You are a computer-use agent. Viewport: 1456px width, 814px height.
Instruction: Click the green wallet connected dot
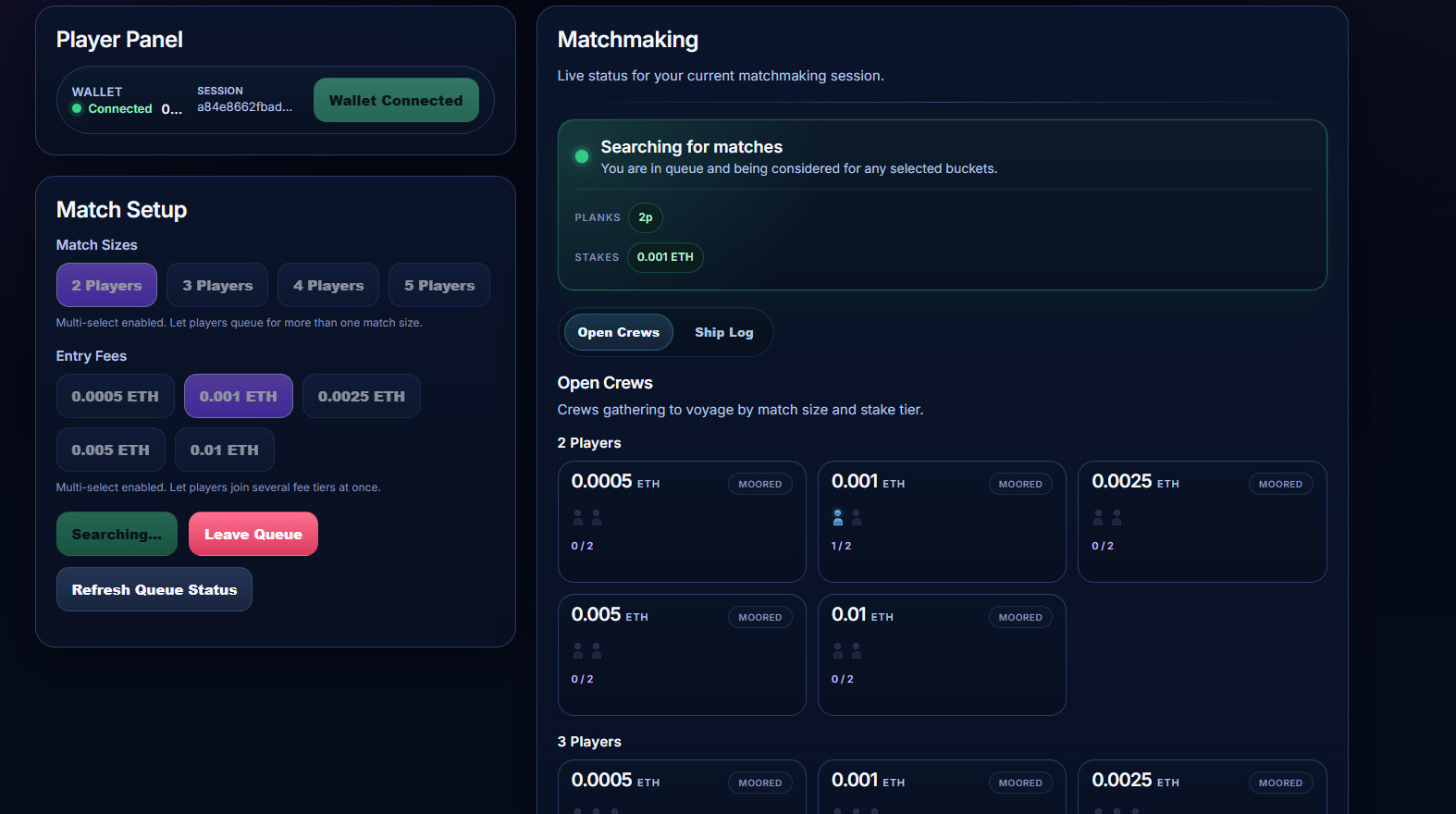[x=77, y=108]
